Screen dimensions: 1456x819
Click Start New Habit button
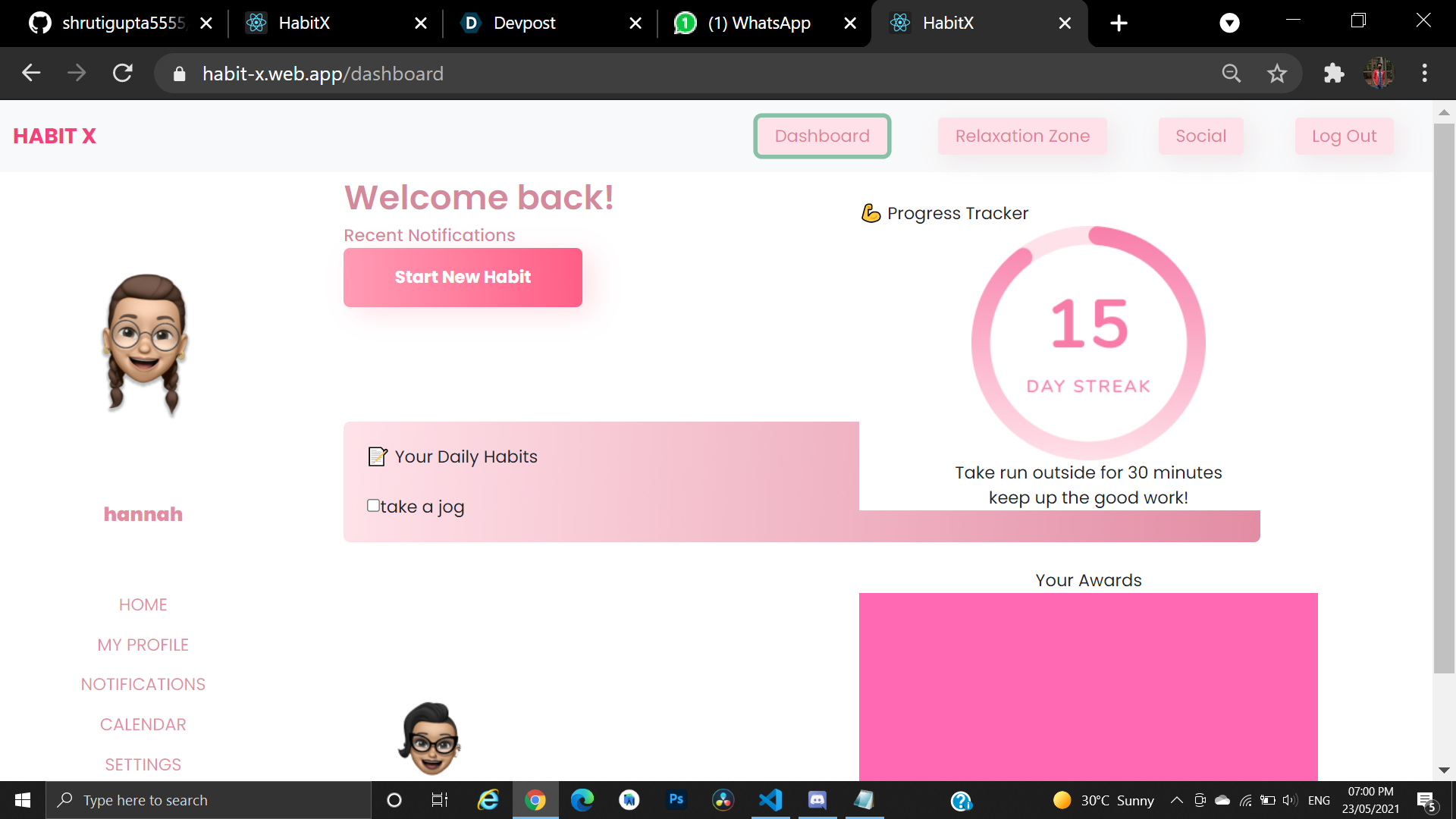tap(463, 278)
